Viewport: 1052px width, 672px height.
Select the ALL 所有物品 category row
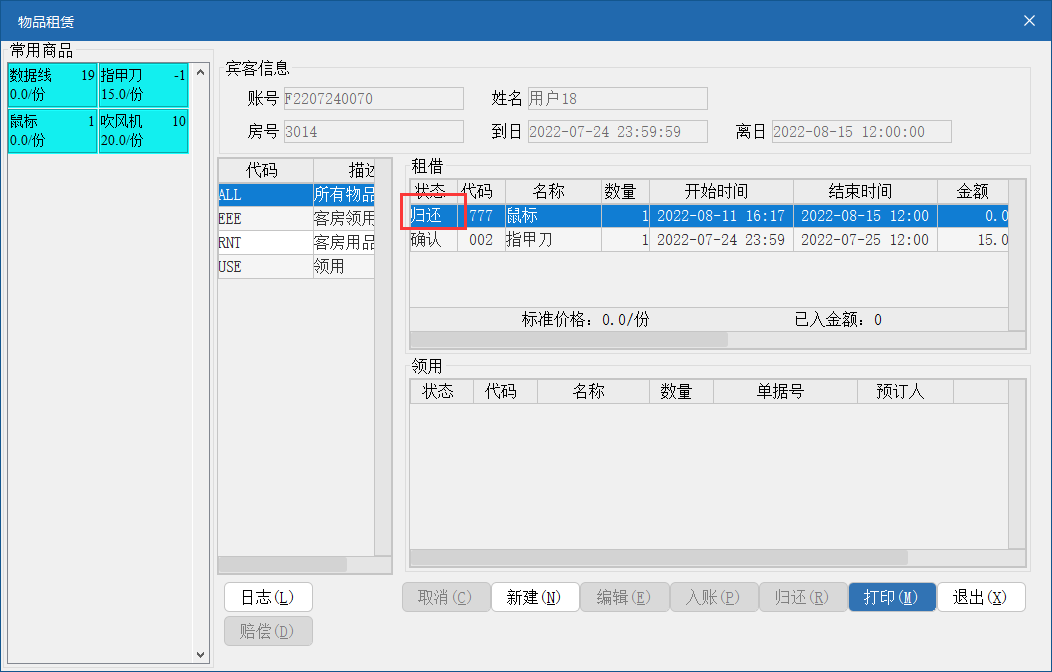click(x=296, y=194)
